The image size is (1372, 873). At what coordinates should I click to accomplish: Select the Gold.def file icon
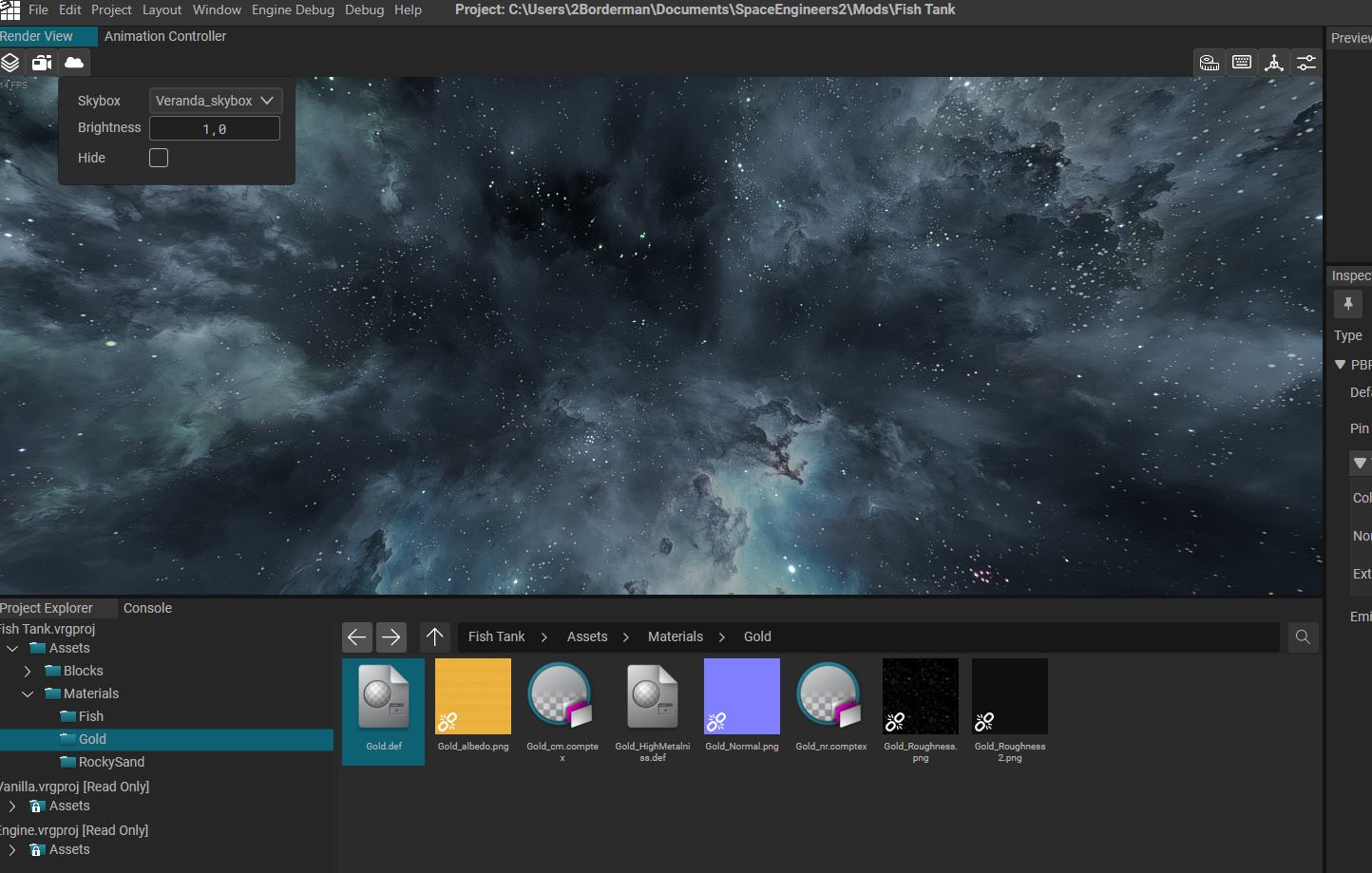[384, 697]
